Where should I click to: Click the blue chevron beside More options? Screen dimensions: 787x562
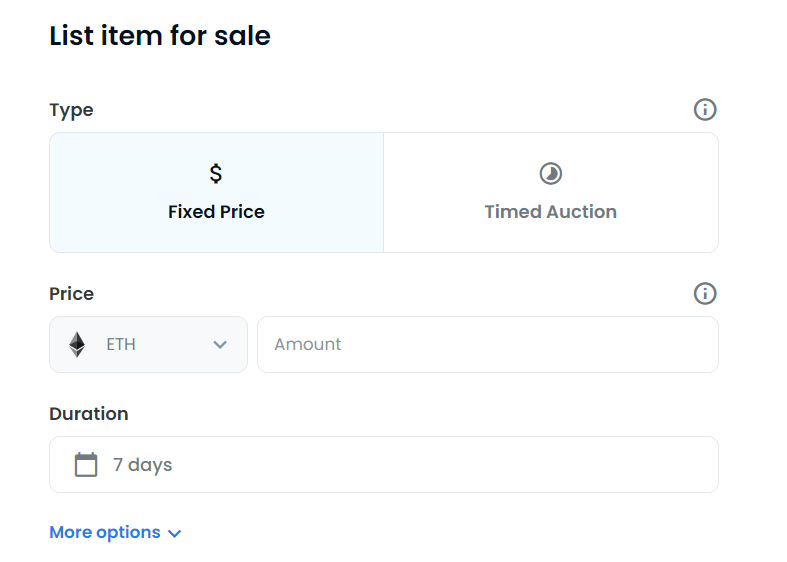tap(175, 534)
